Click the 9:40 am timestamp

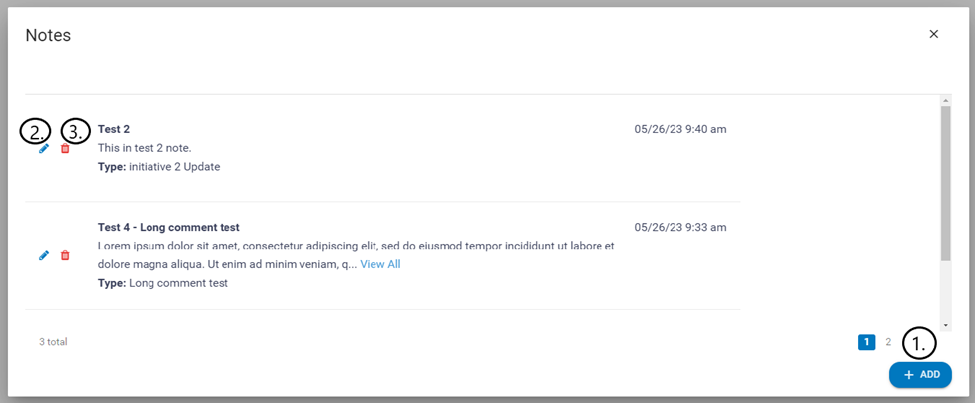coord(680,129)
